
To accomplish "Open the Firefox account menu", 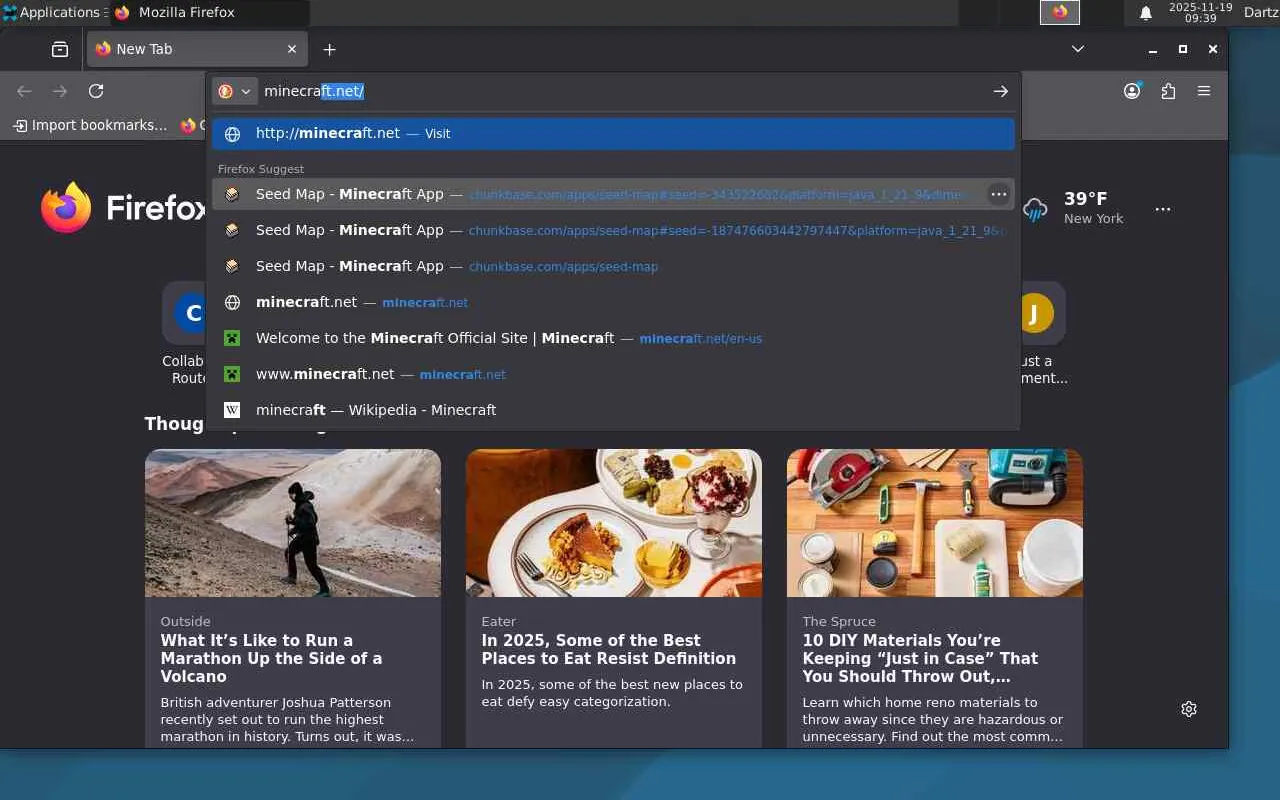I will pos(1132,91).
